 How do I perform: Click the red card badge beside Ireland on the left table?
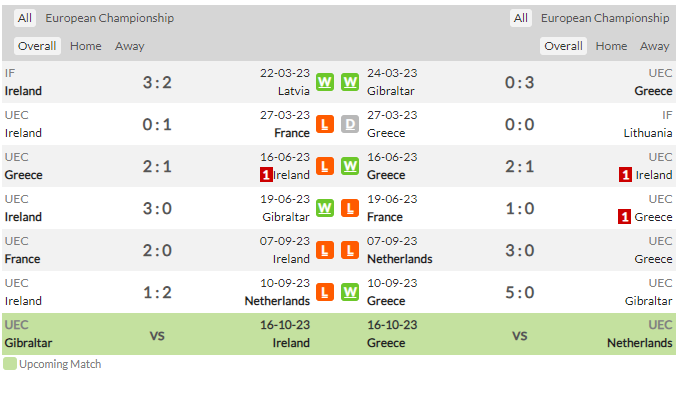[266, 175]
